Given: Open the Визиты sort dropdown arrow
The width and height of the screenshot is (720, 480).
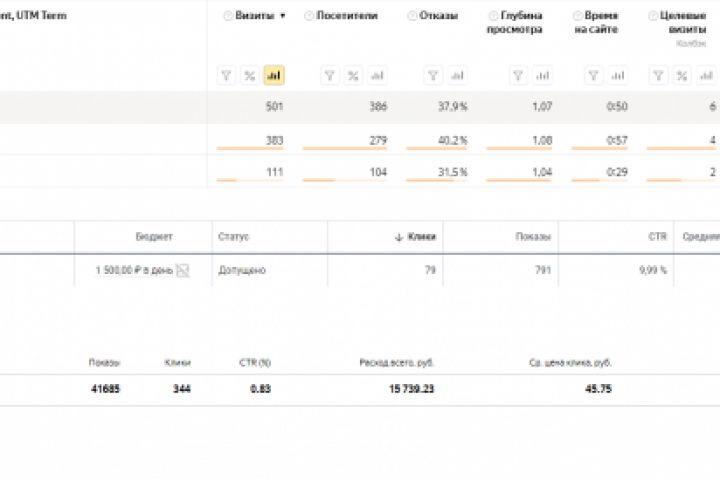Looking at the screenshot, I should (283, 16).
